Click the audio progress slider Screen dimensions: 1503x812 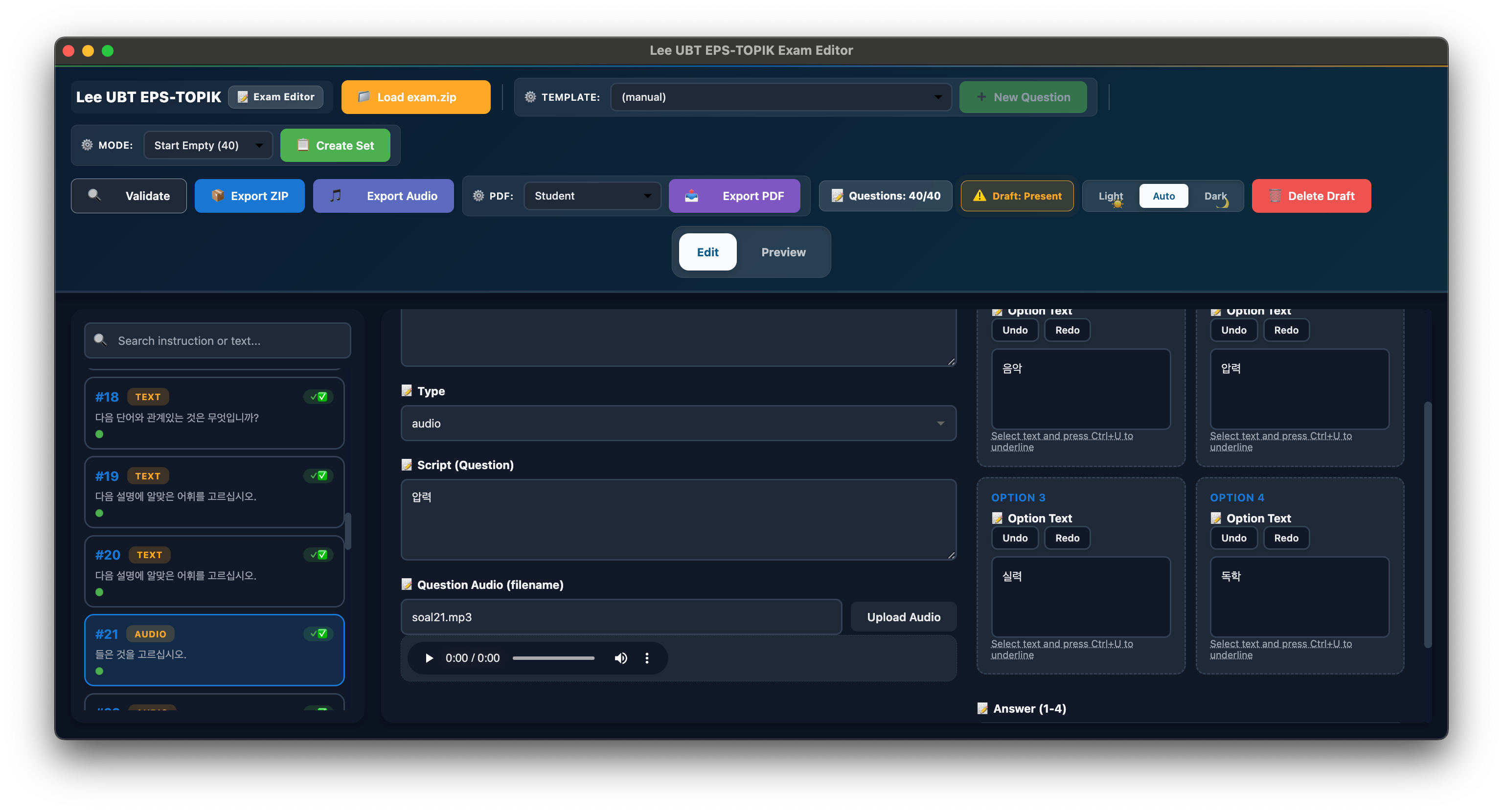[553, 658]
